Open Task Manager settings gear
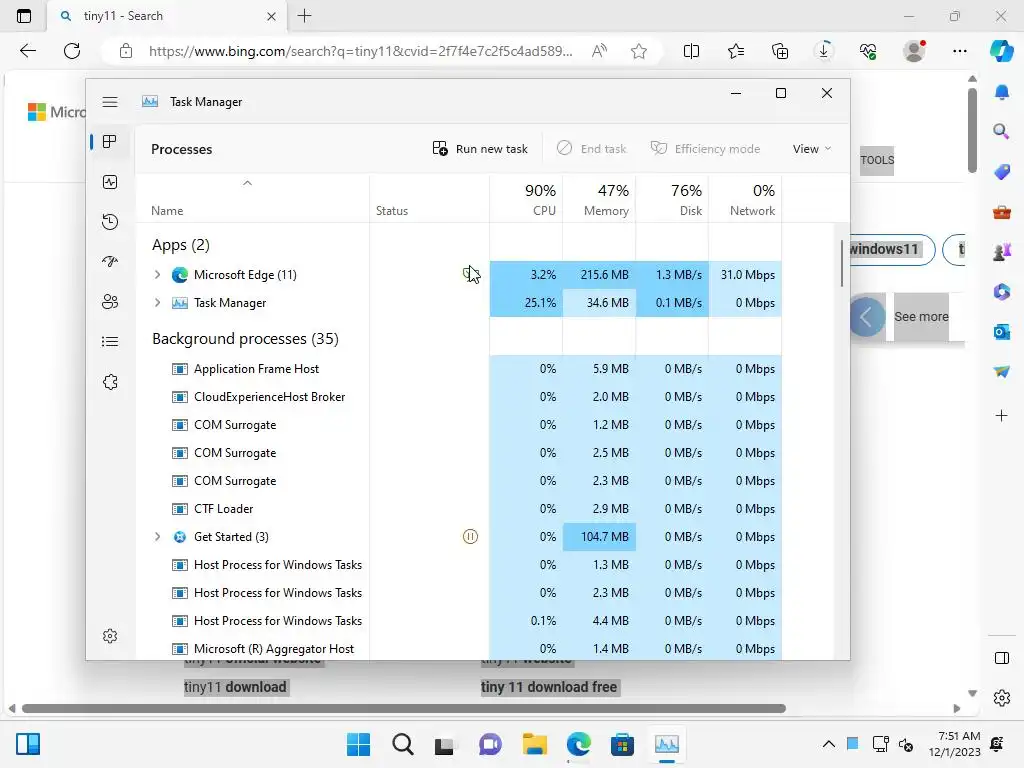The width and height of the screenshot is (1024, 768). (110, 636)
